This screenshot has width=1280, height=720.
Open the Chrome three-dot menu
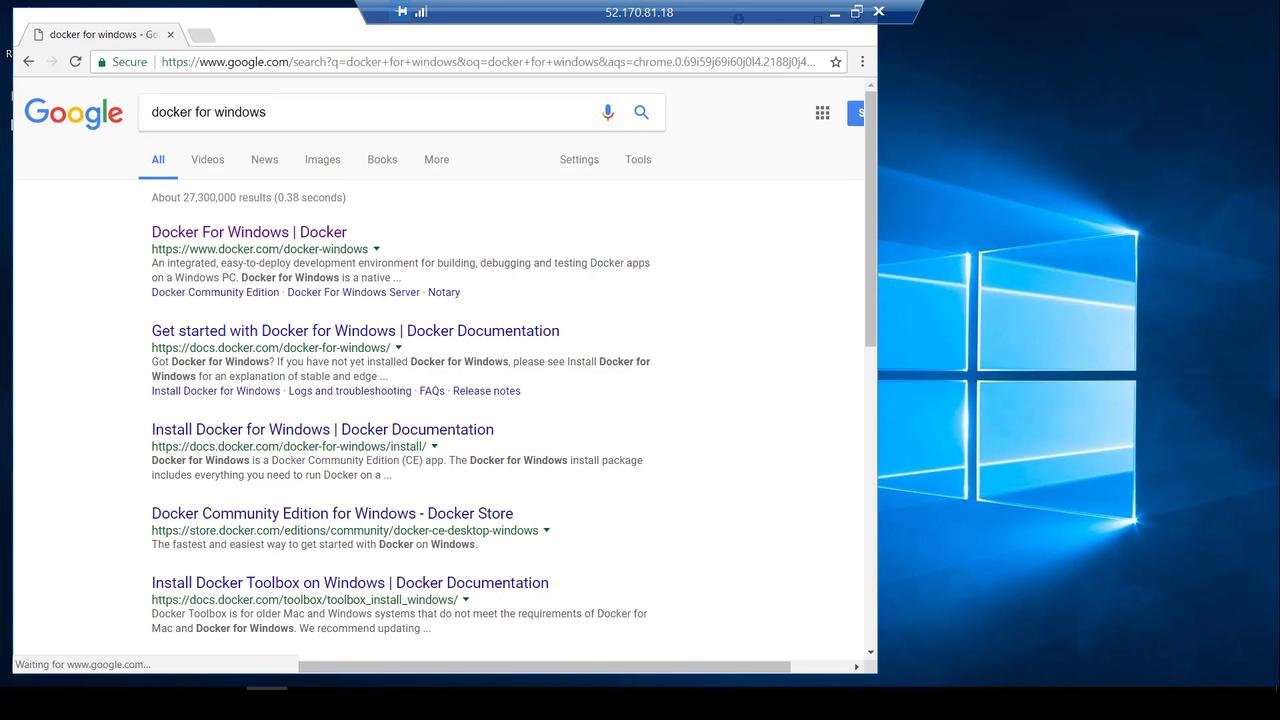click(x=862, y=62)
